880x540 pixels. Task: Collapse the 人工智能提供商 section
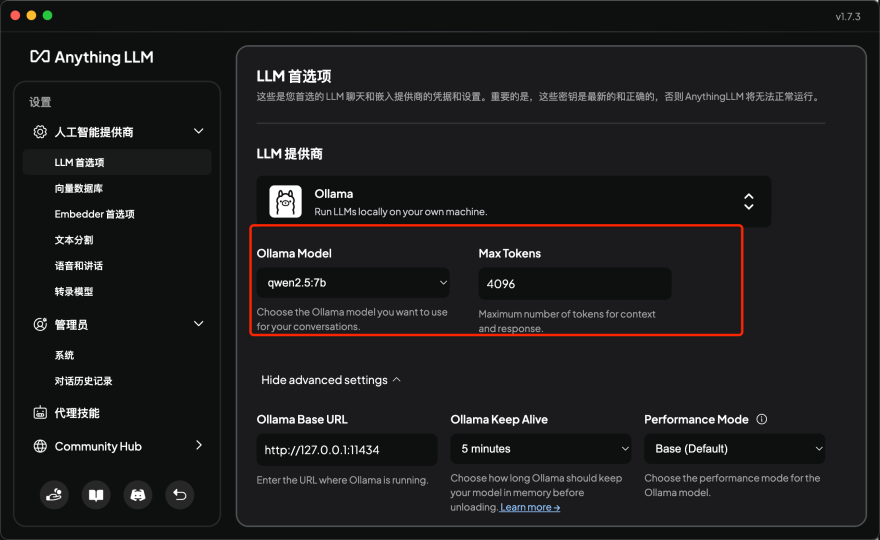pyautogui.click(x=198, y=131)
